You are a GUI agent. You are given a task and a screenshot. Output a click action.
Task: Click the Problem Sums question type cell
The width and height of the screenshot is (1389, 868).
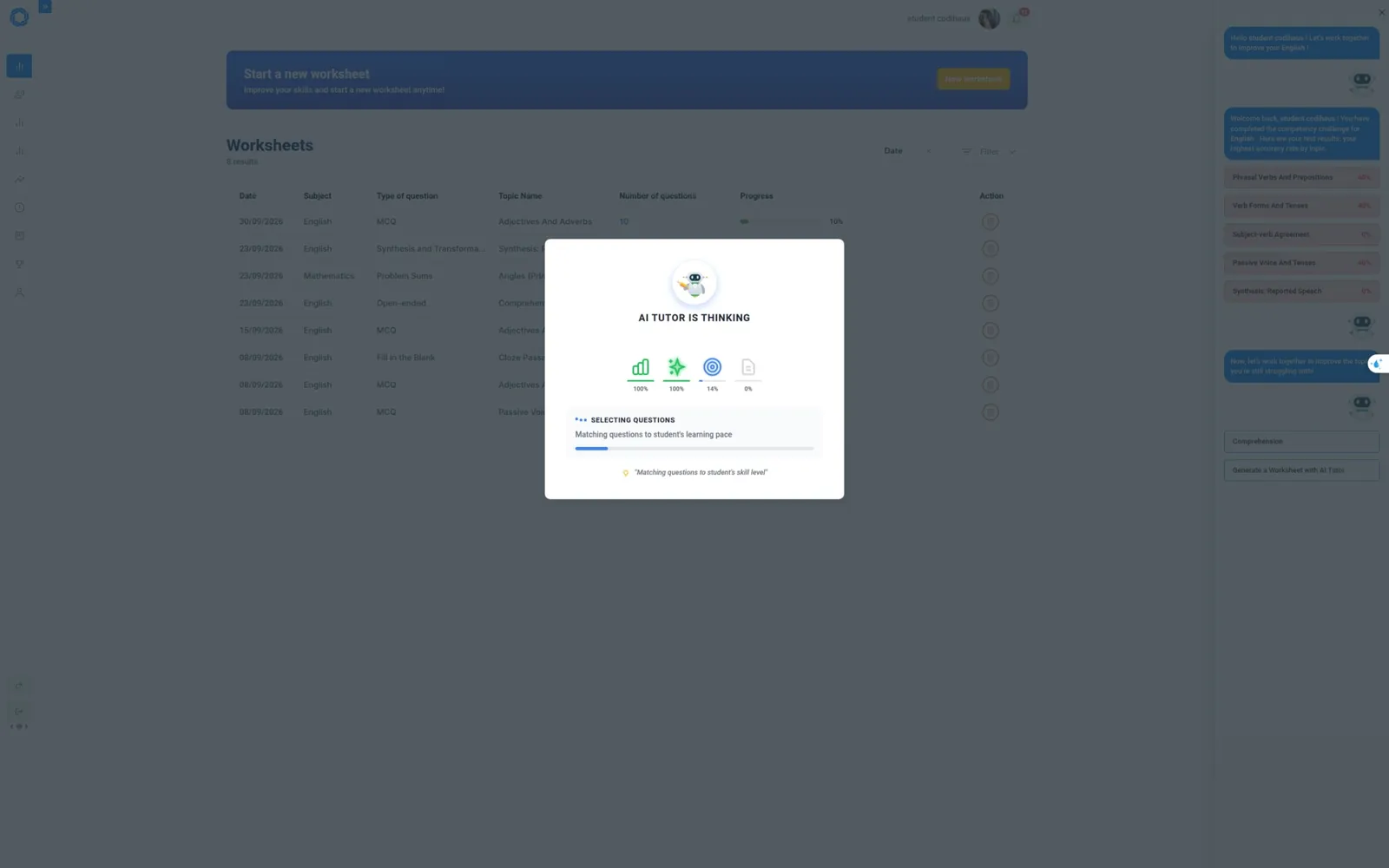point(405,276)
